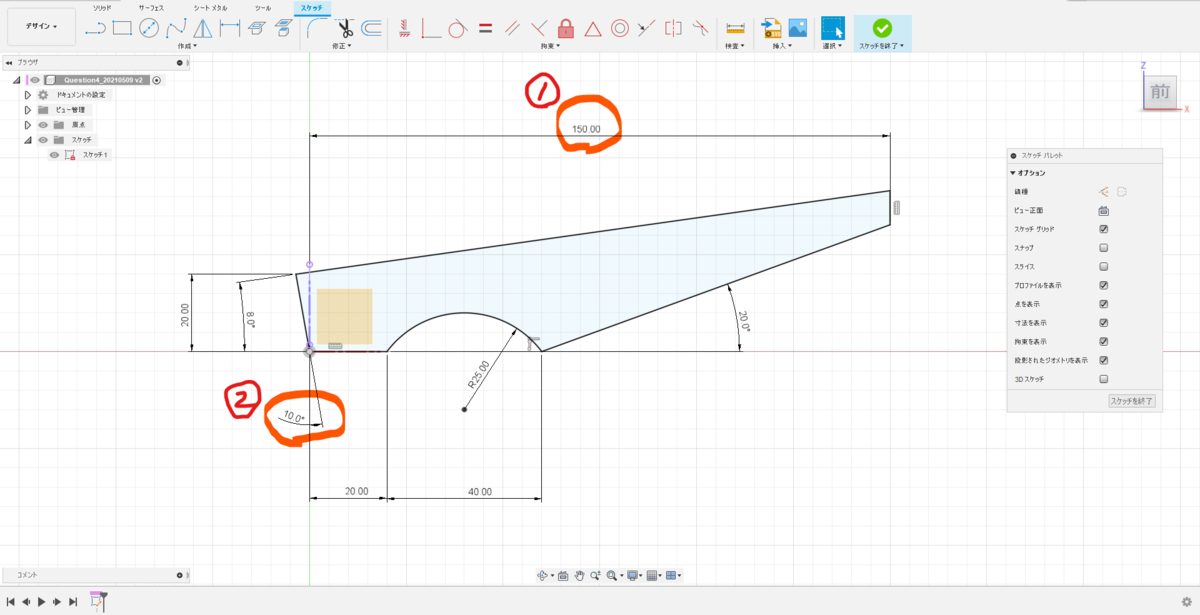Toggle the 寸法を表示 checkbox

tap(1104, 323)
